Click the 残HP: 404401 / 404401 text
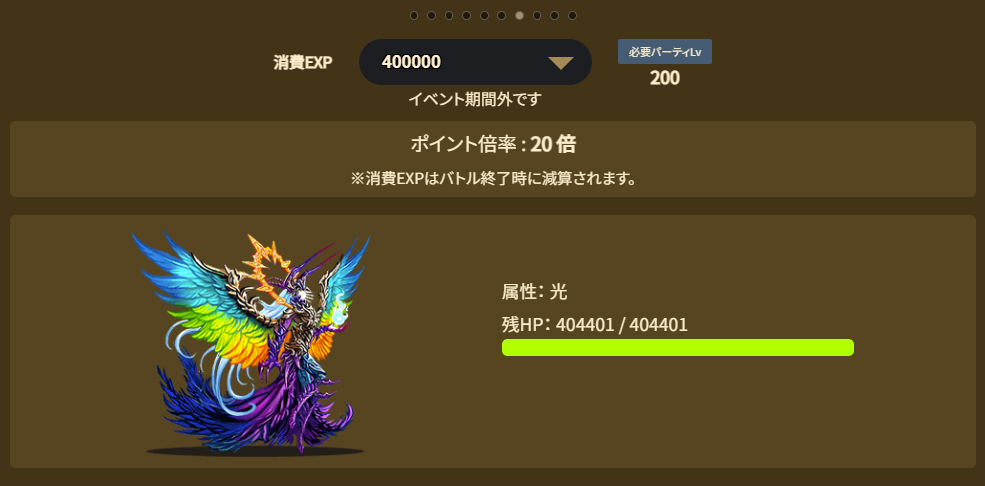985x486 pixels. click(595, 325)
